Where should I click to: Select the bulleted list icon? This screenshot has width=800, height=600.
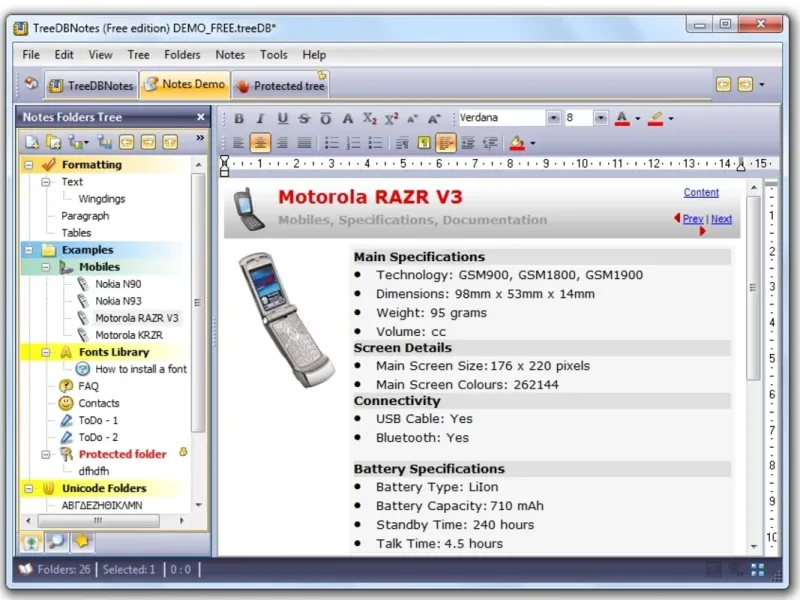click(332, 143)
